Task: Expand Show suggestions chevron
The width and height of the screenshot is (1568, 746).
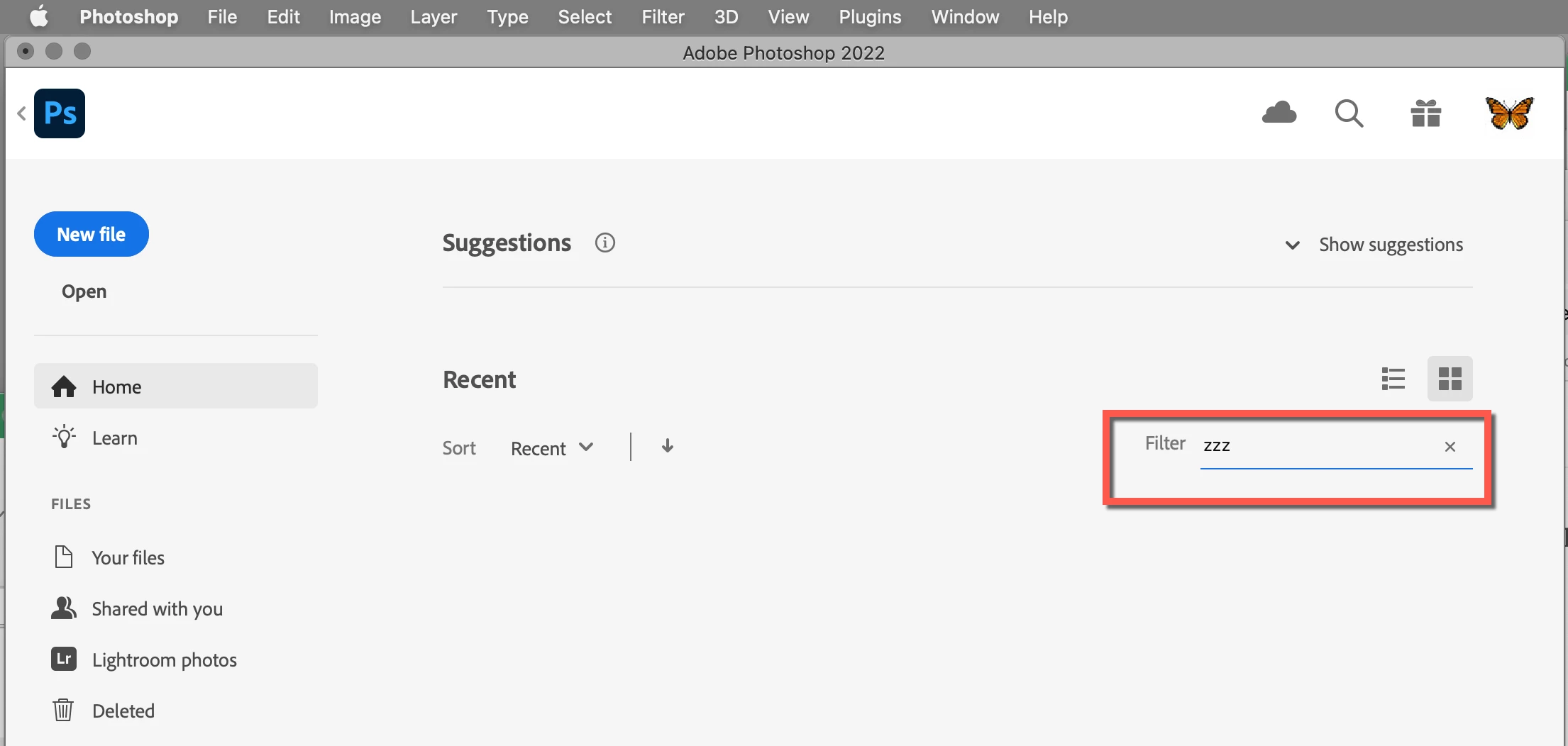Action: click(x=1292, y=245)
